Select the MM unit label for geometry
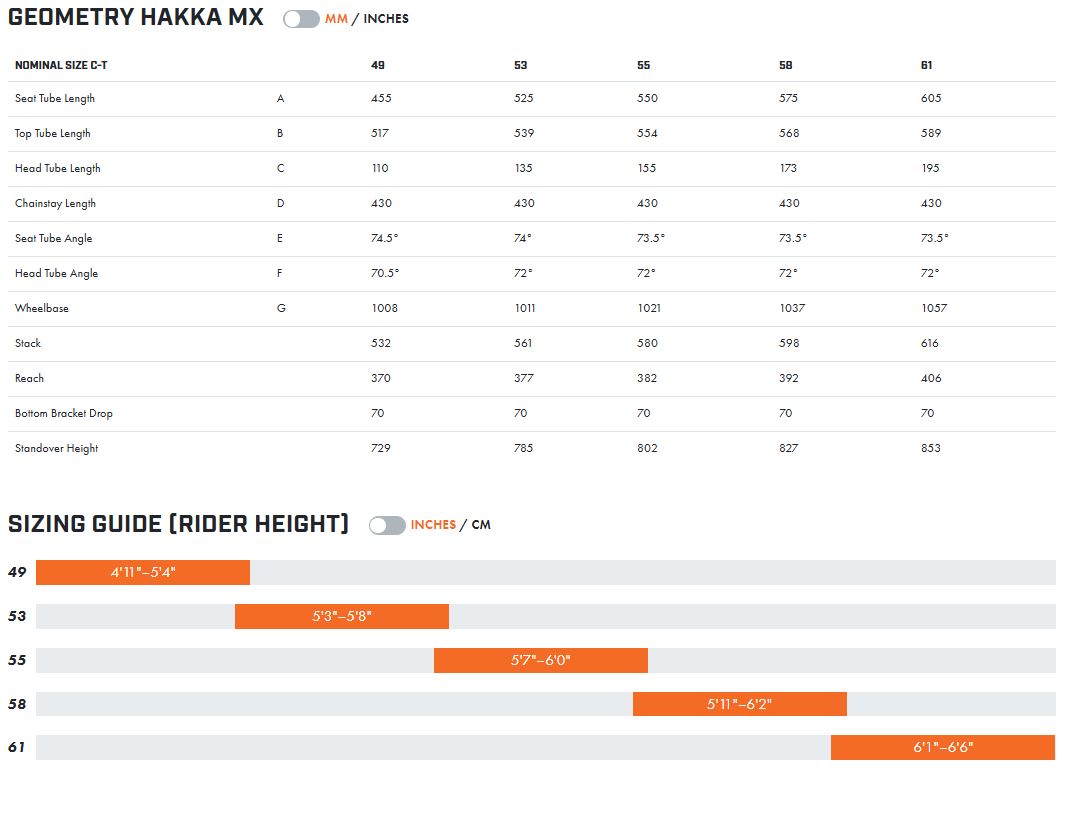 (x=336, y=19)
